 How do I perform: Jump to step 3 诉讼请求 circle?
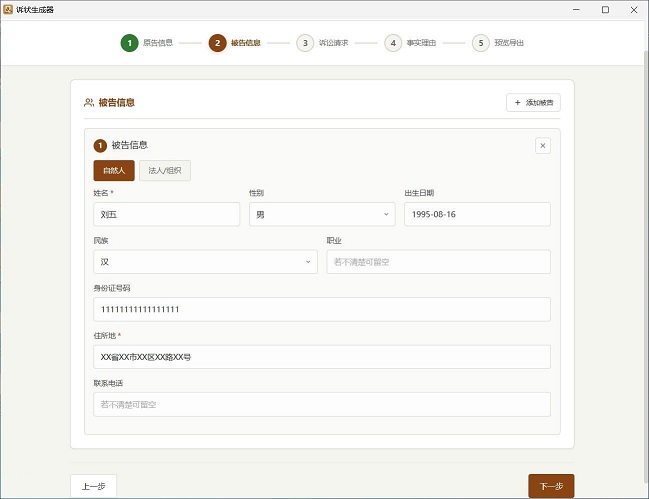pyautogui.click(x=305, y=43)
